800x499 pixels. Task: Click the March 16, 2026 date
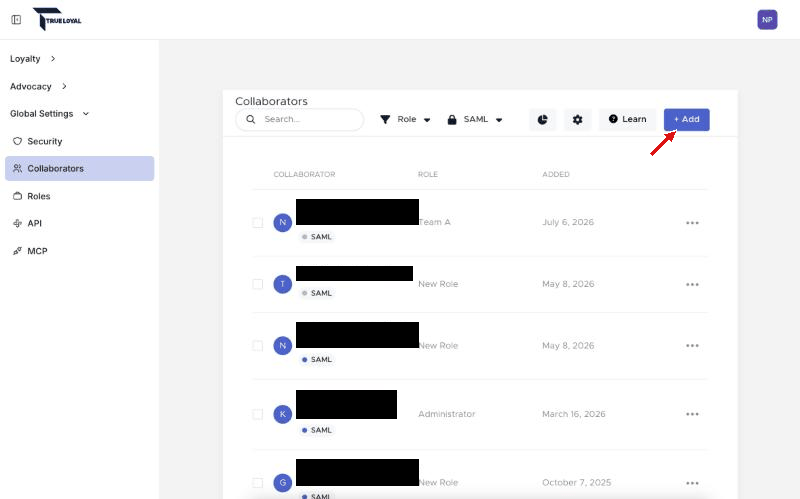click(573, 414)
